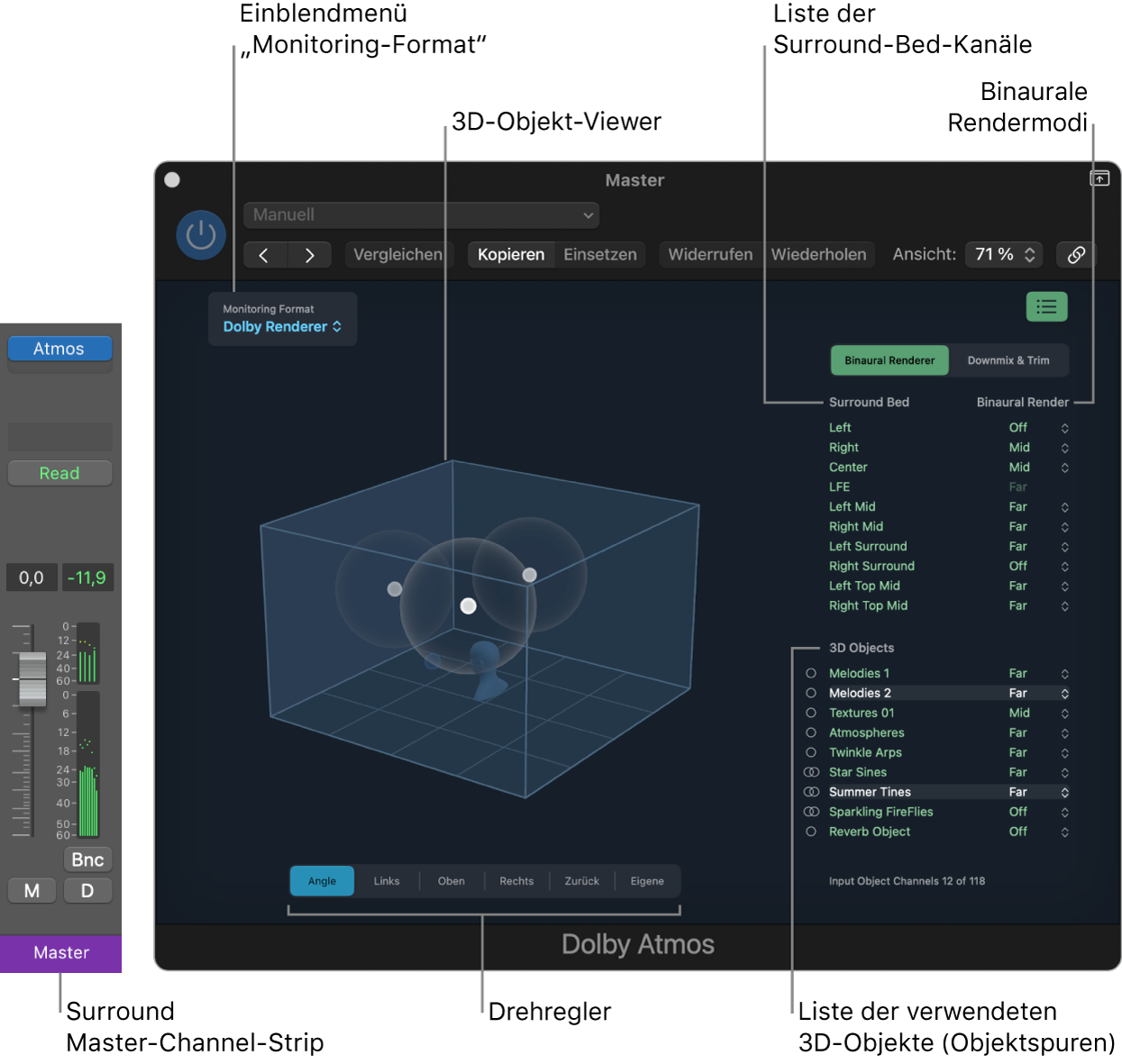1122x1064 pixels.
Task: Click the Vergleichen button
Action: point(397,255)
